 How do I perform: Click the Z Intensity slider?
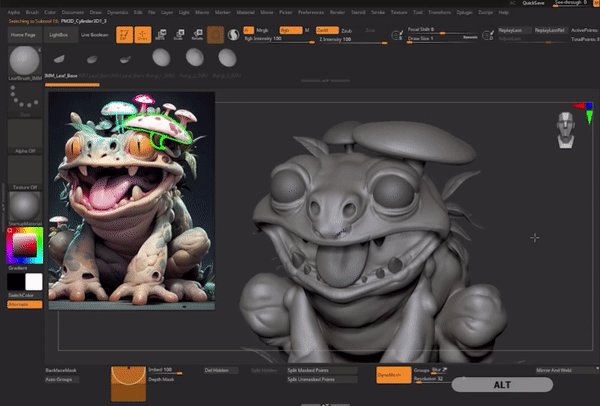352,39
